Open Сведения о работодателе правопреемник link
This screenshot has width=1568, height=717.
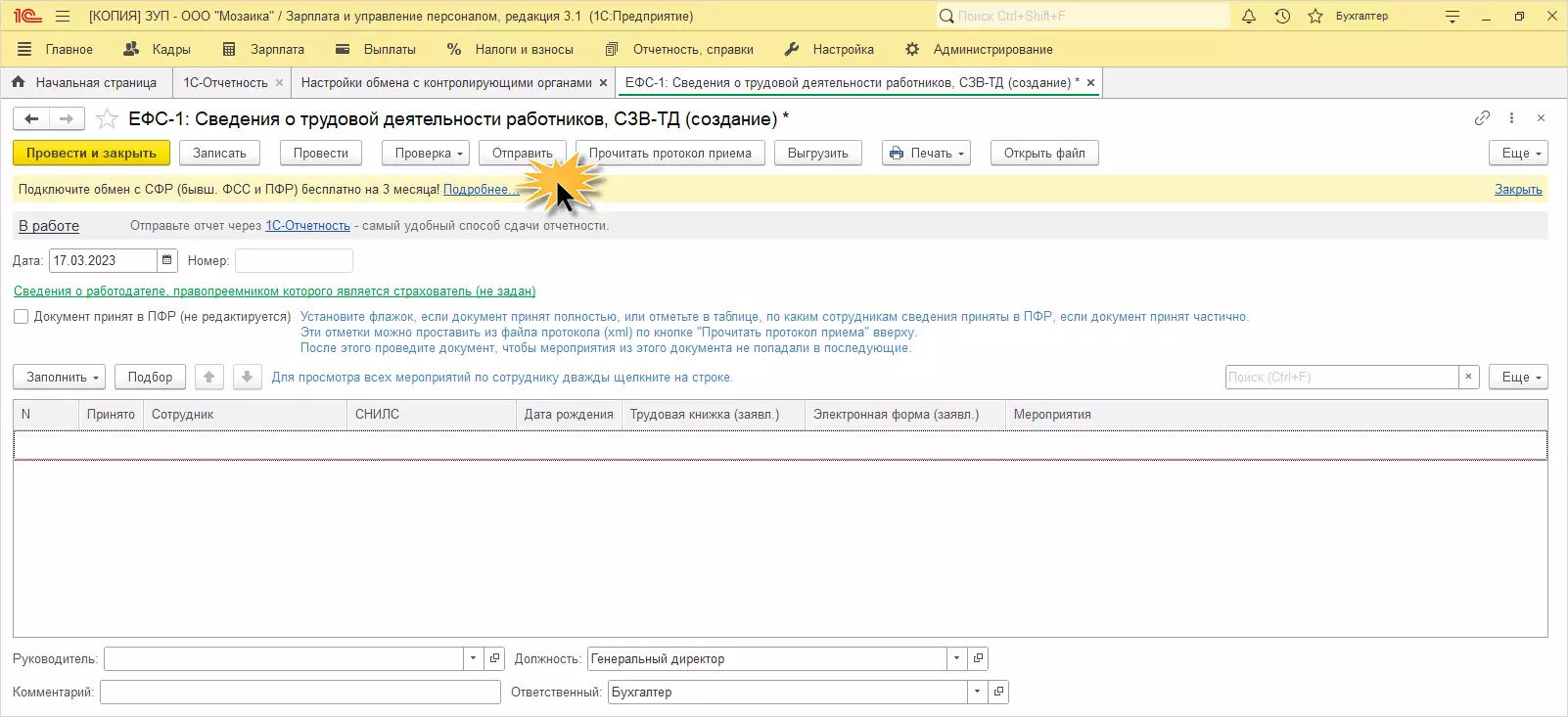tap(274, 291)
